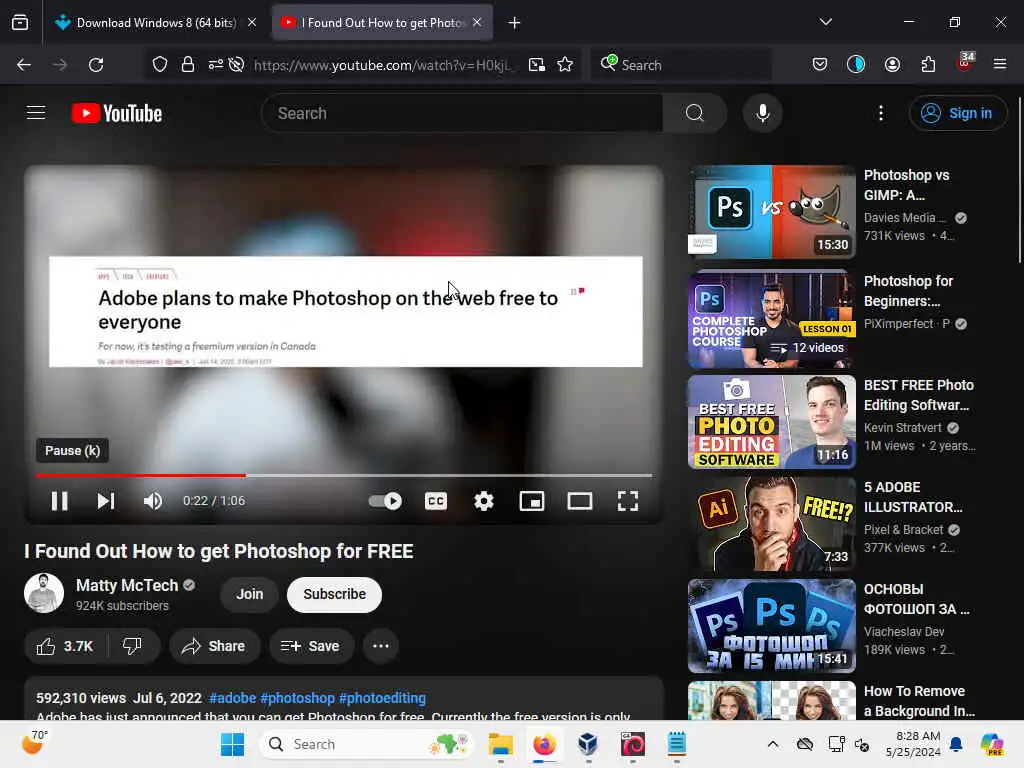Click the YouTube search input field
The image size is (1024, 768).
[x=462, y=113]
